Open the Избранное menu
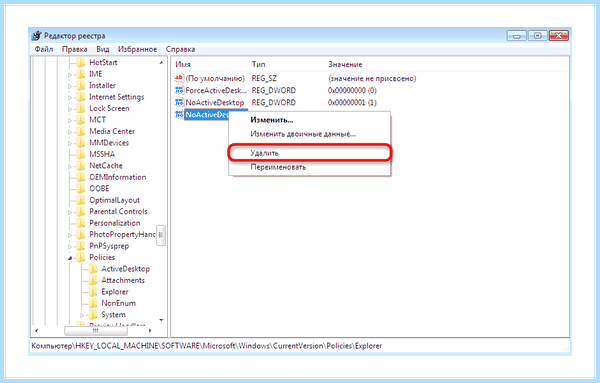 coord(137,49)
